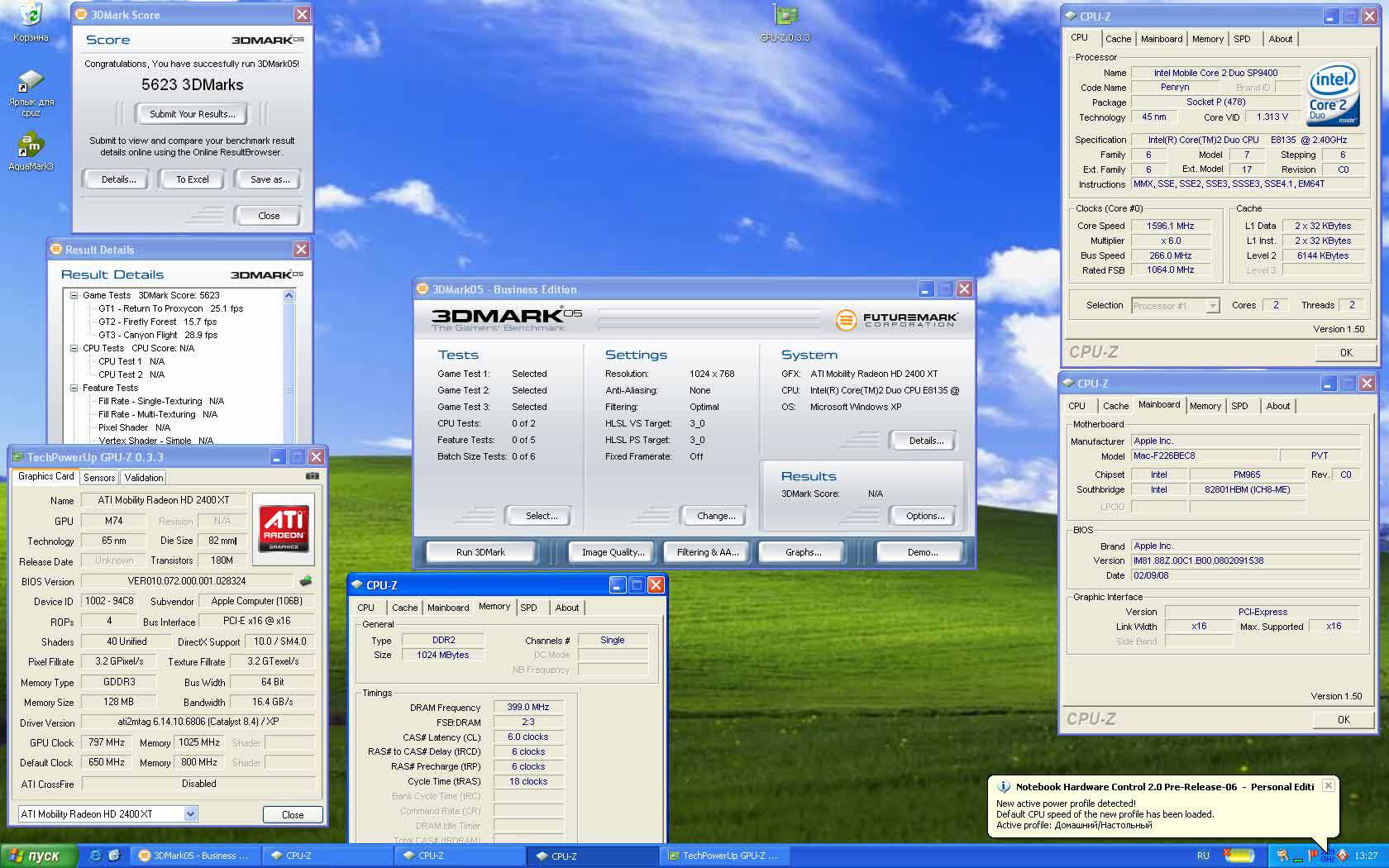Click the balloon info icon

(x=1004, y=787)
